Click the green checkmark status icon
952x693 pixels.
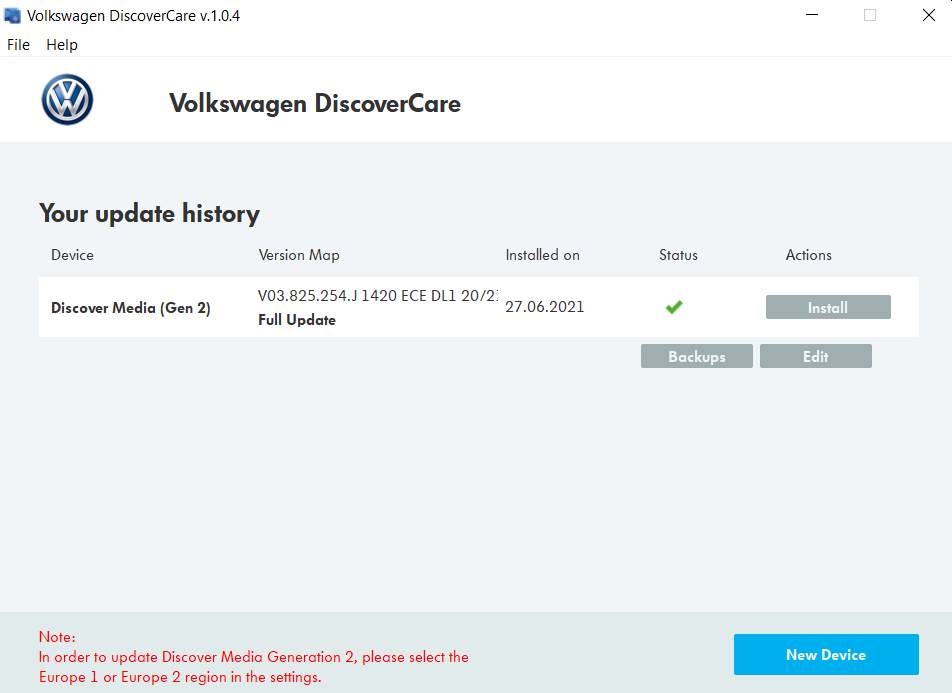674,307
